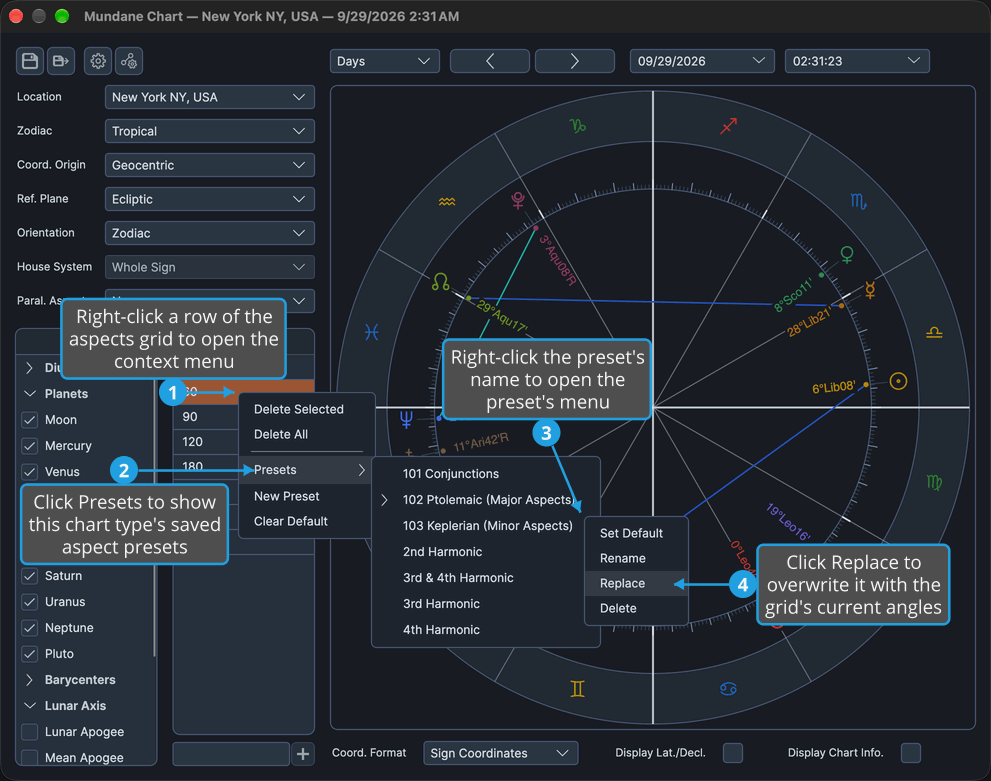Select the 4th Harmonic preset

click(485, 630)
